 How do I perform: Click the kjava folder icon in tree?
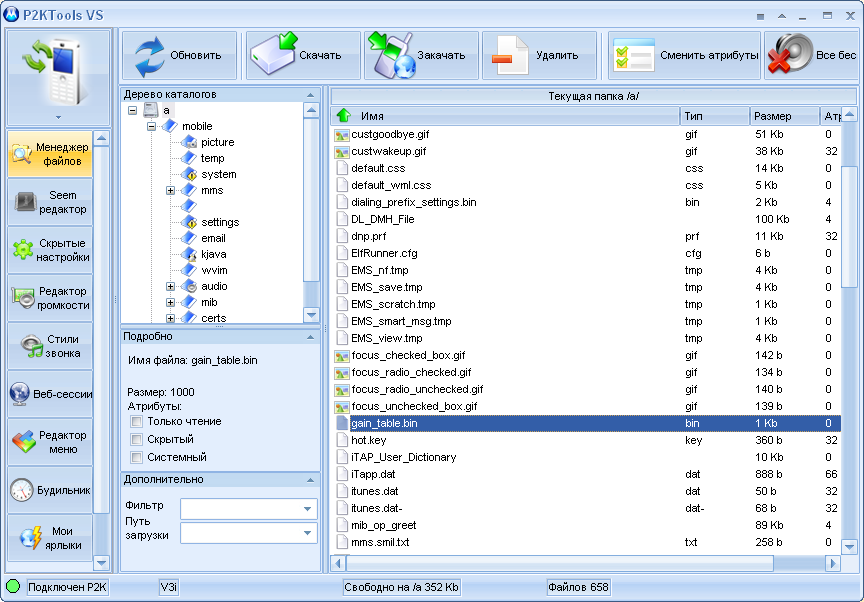tap(189, 254)
